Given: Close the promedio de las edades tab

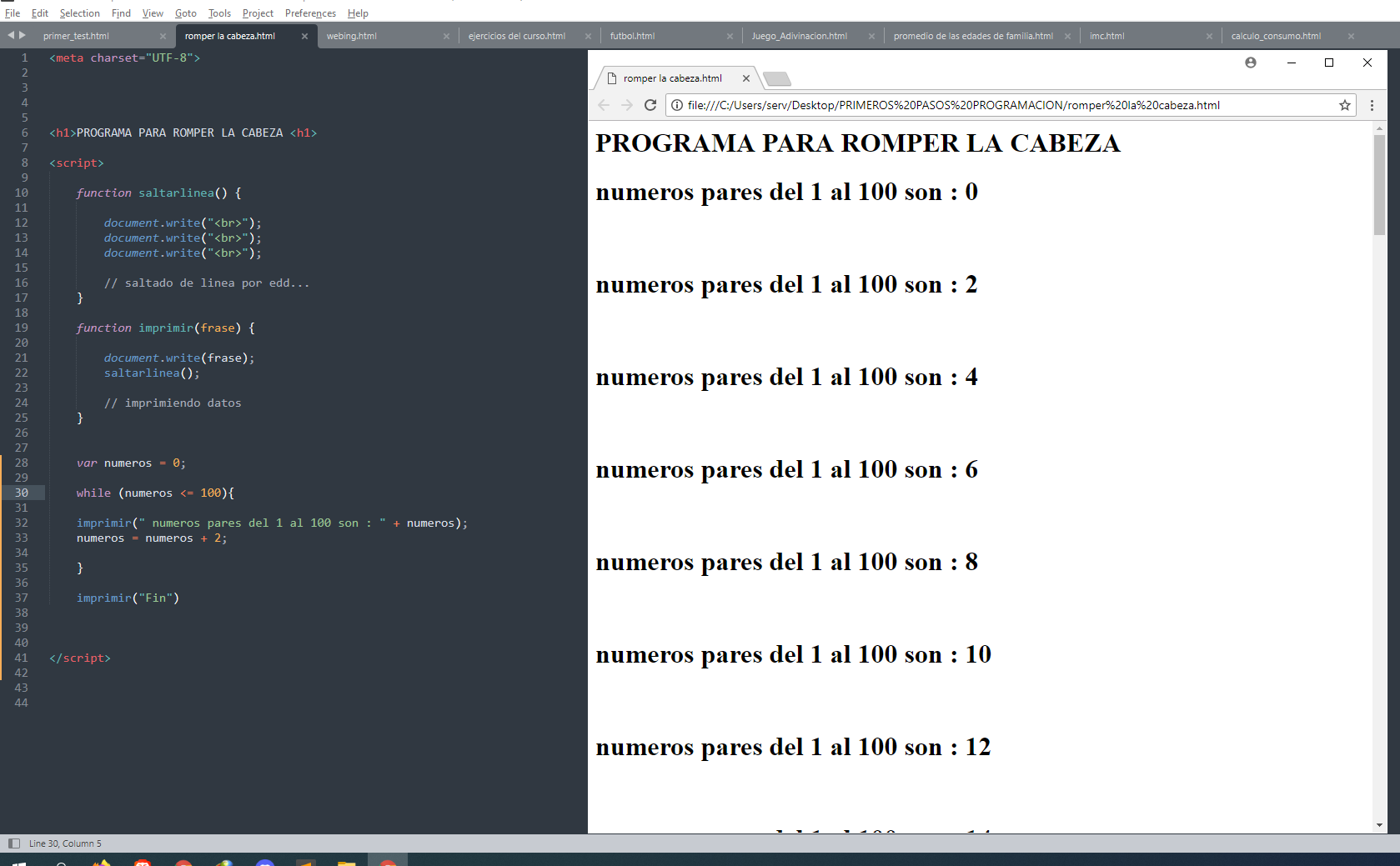Looking at the screenshot, I should point(1067,36).
